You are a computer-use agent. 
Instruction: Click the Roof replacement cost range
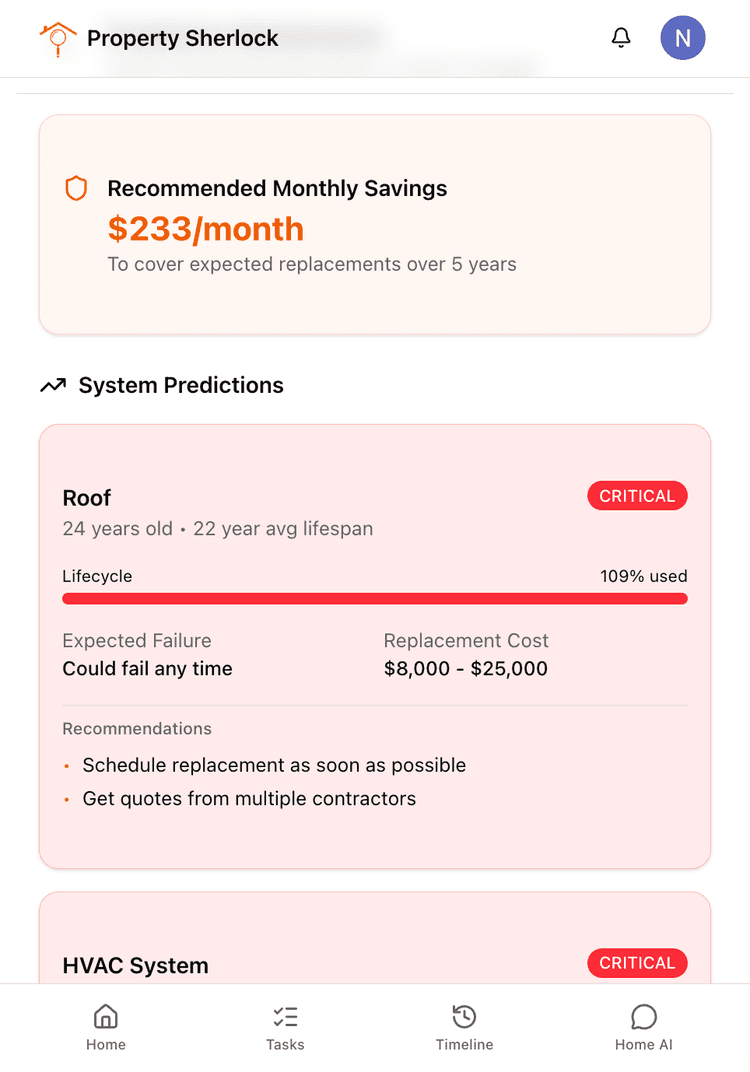(466, 669)
